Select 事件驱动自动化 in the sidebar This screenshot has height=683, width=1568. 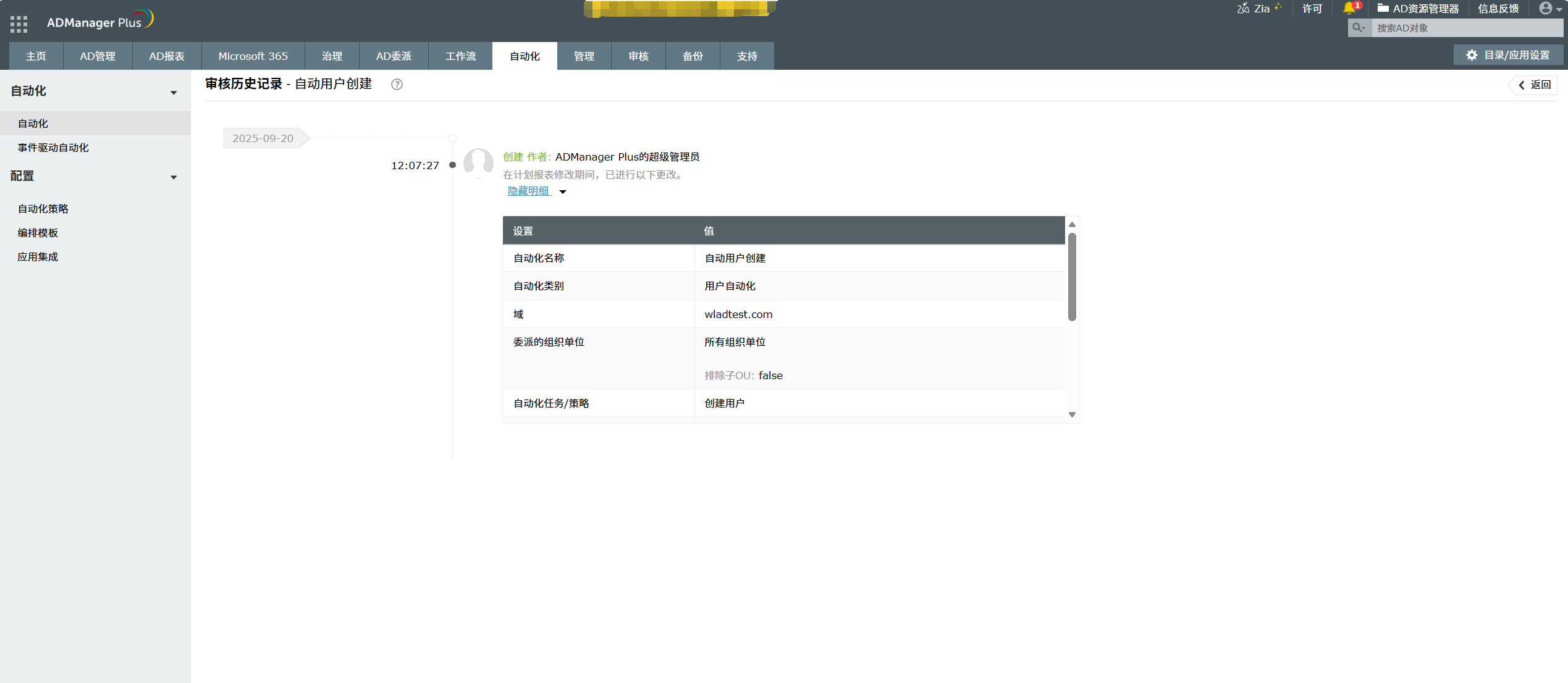[53, 148]
